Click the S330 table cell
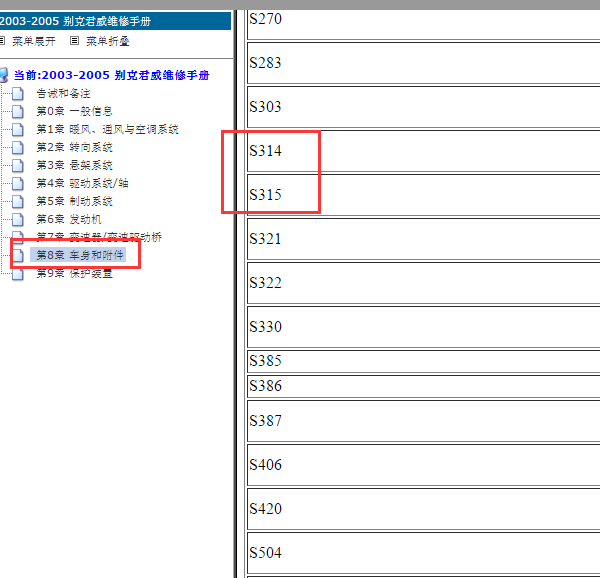 click(423, 327)
